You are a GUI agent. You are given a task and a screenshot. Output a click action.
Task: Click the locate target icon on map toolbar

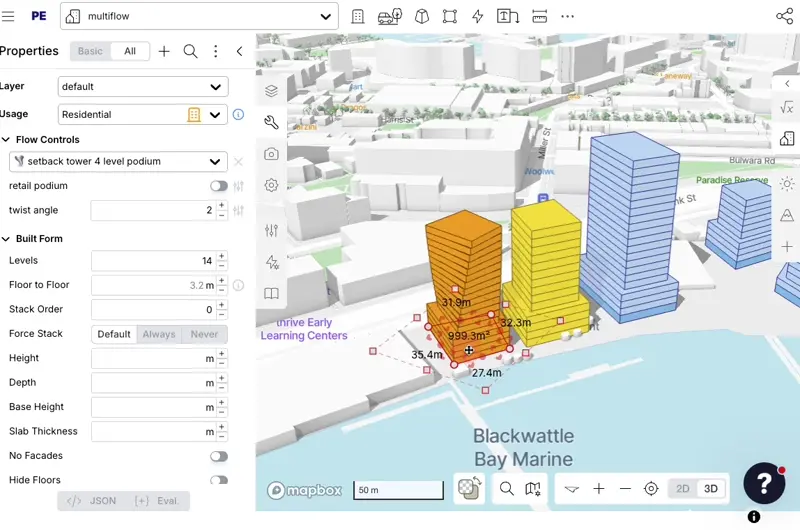click(651, 489)
